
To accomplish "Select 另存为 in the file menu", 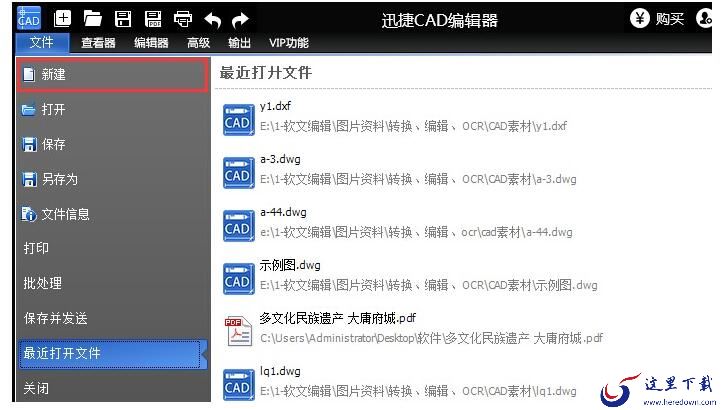I will coord(113,179).
